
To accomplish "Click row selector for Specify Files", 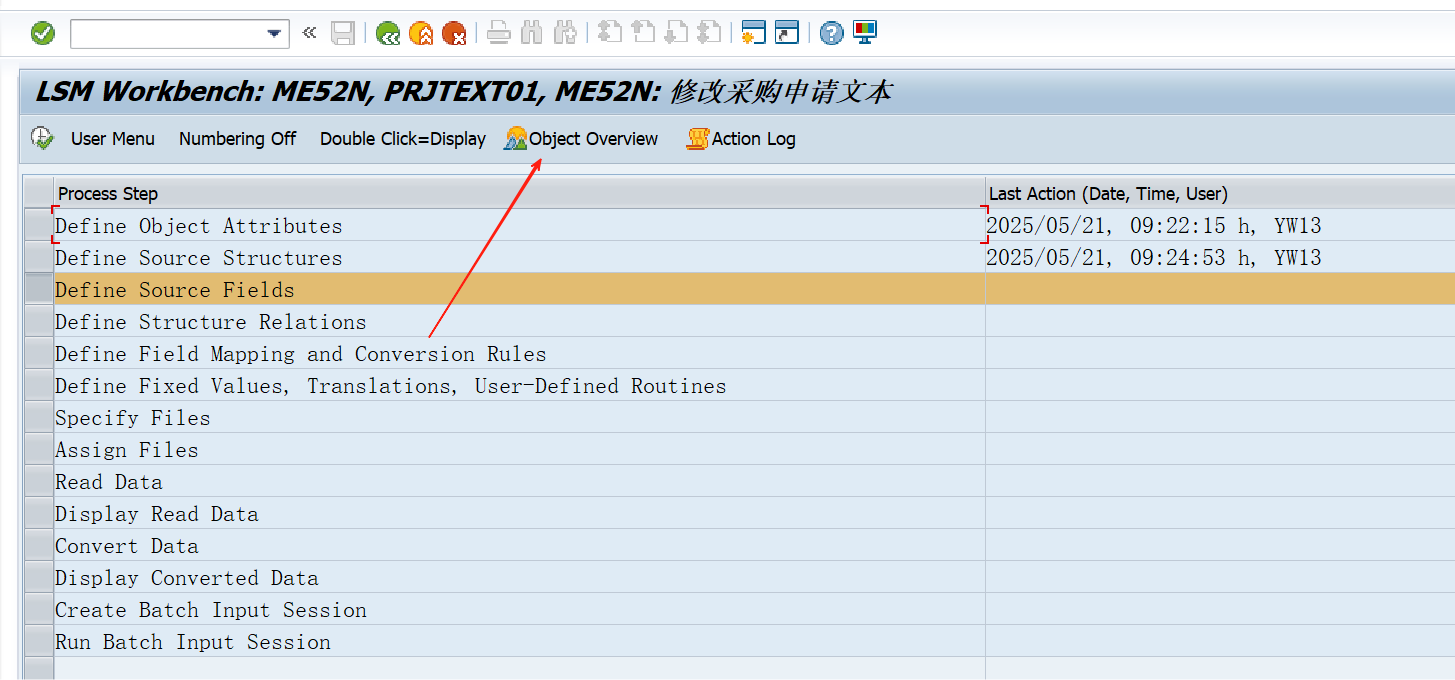I will tap(38, 418).
